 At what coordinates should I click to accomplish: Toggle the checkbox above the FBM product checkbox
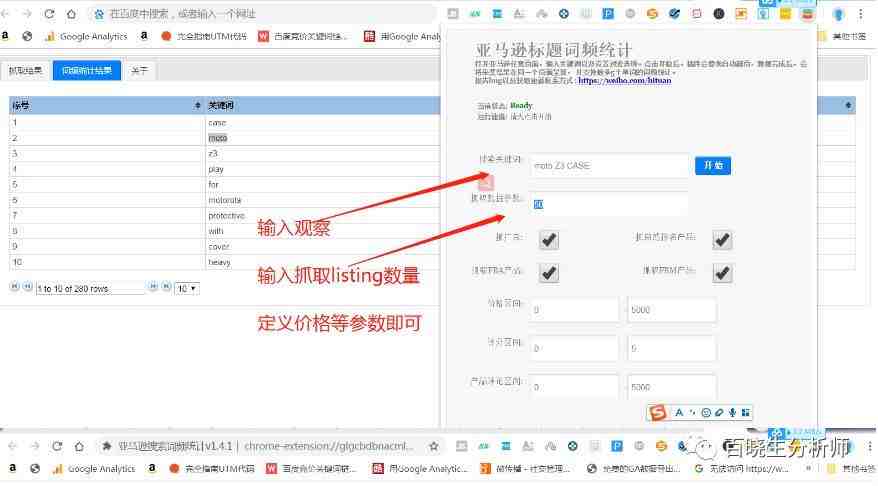[x=722, y=240]
